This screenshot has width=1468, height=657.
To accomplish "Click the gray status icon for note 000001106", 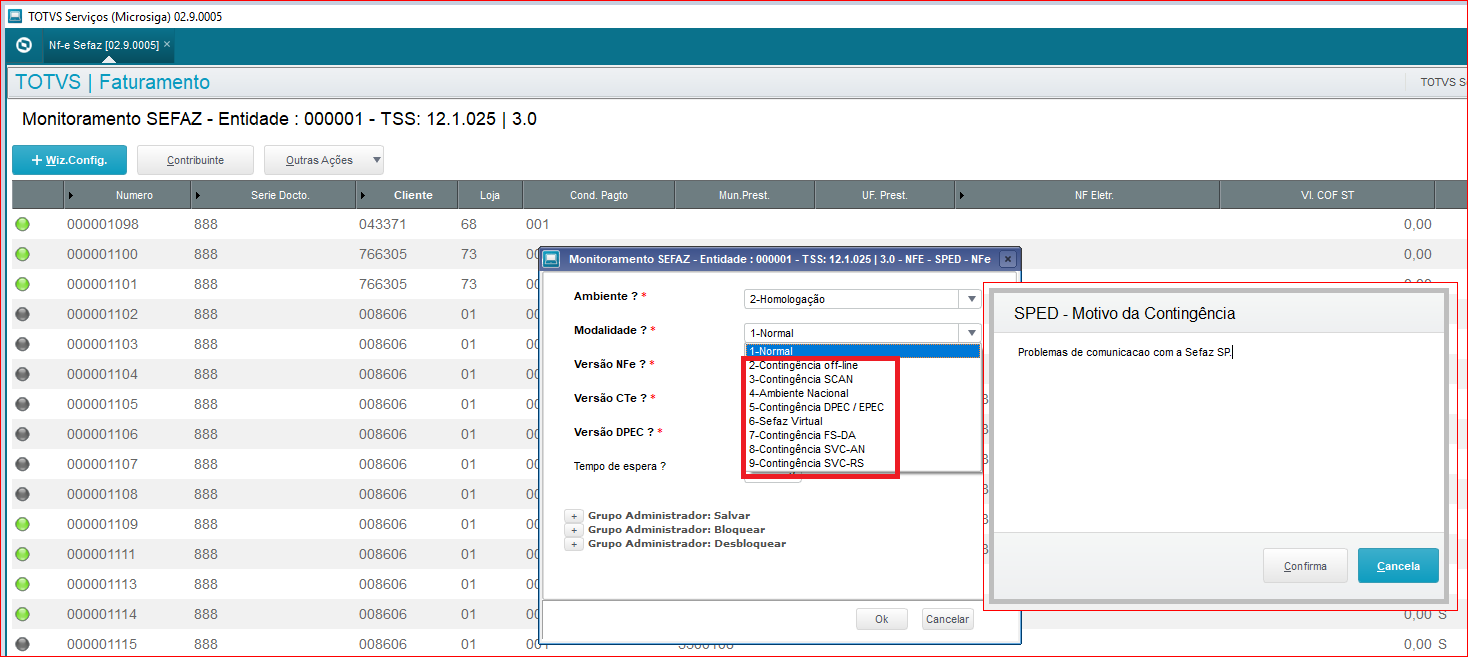I will click(23, 434).
